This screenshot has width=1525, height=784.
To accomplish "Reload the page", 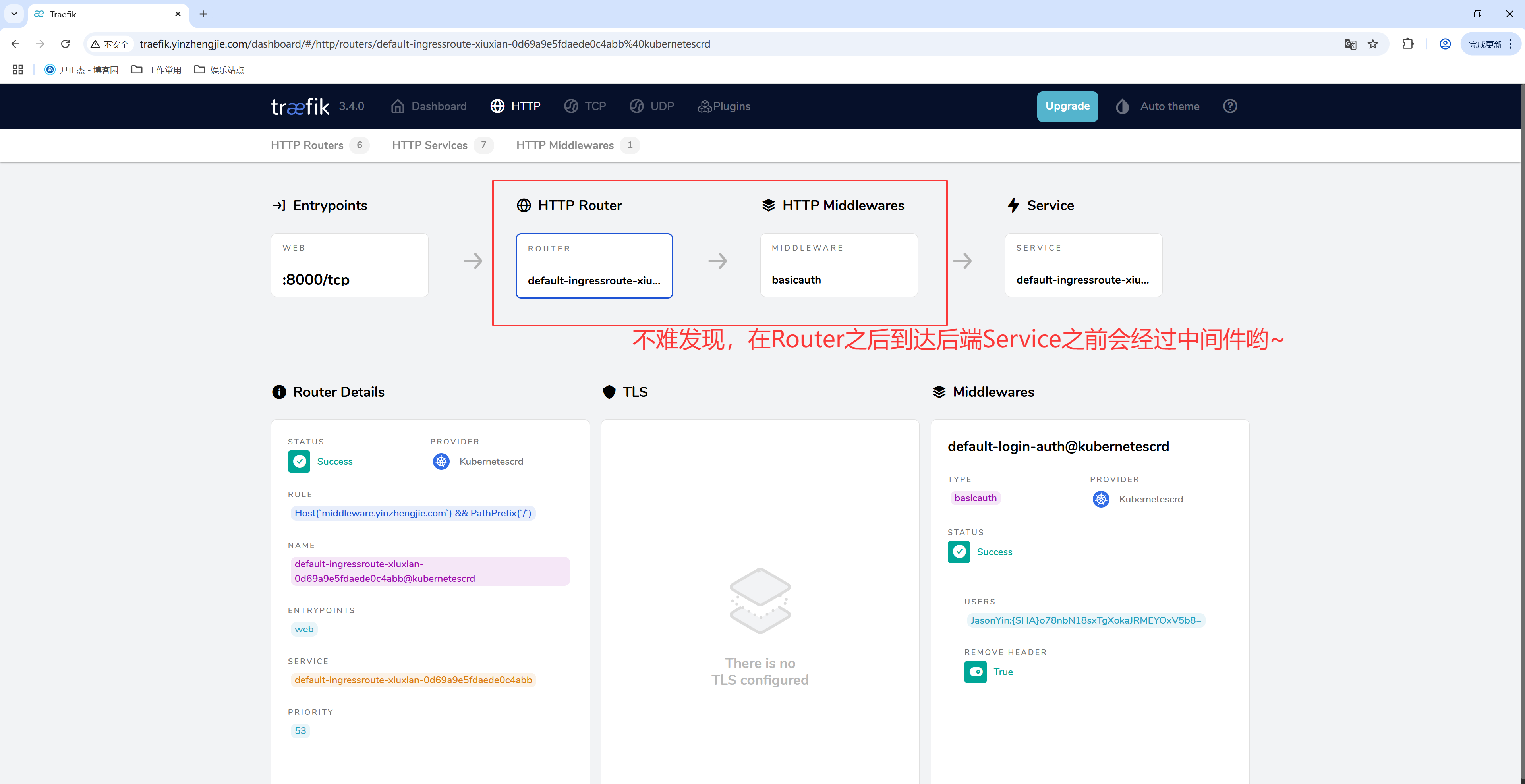I will 66,44.
